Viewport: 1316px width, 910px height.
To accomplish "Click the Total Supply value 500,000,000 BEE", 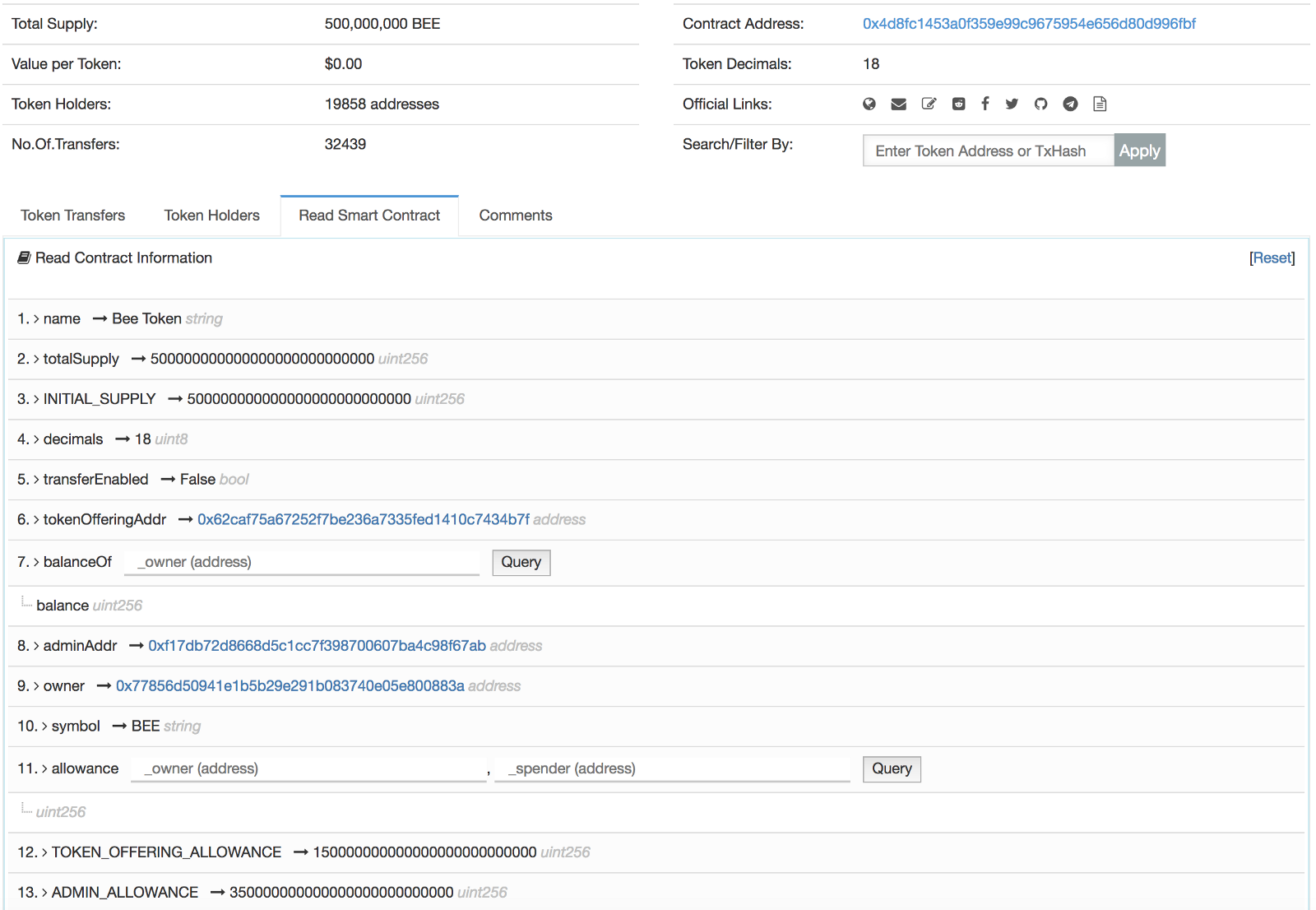I will [x=382, y=24].
